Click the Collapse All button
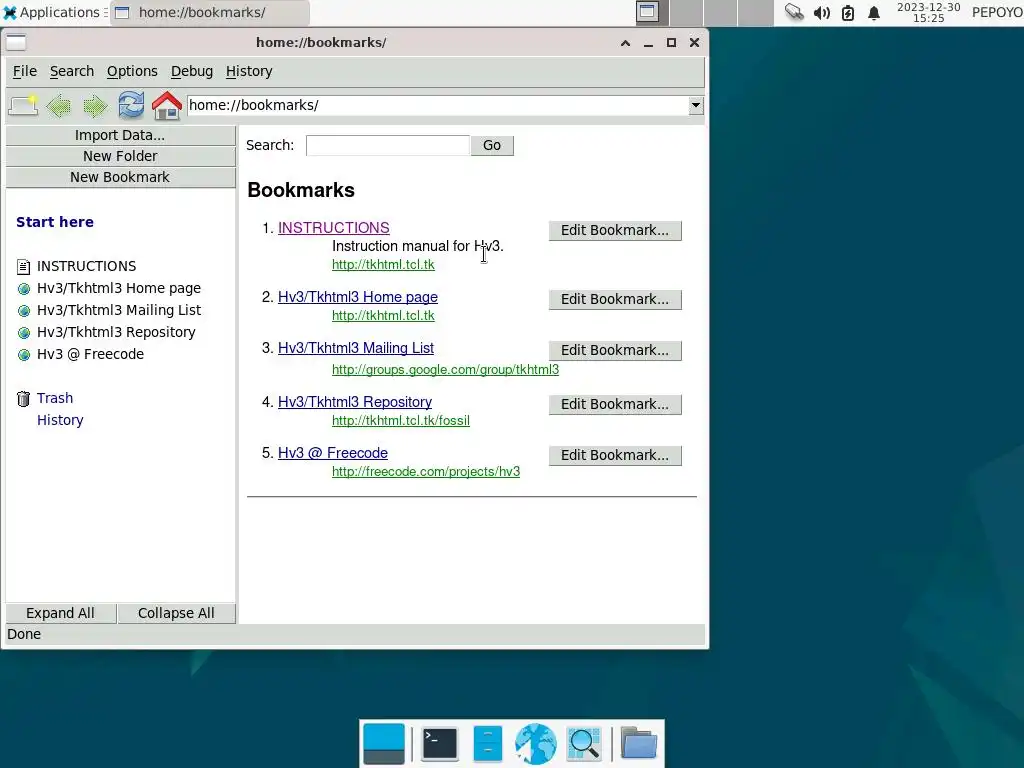This screenshot has height=768, width=1024. pyautogui.click(x=176, y=613)
